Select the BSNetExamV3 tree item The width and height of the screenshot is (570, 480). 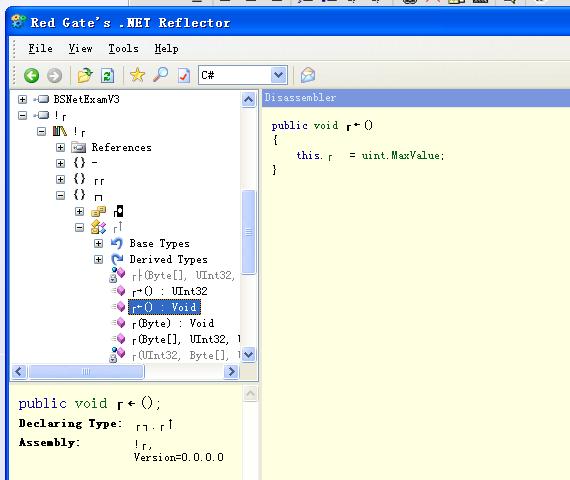[x=87, y=99]
